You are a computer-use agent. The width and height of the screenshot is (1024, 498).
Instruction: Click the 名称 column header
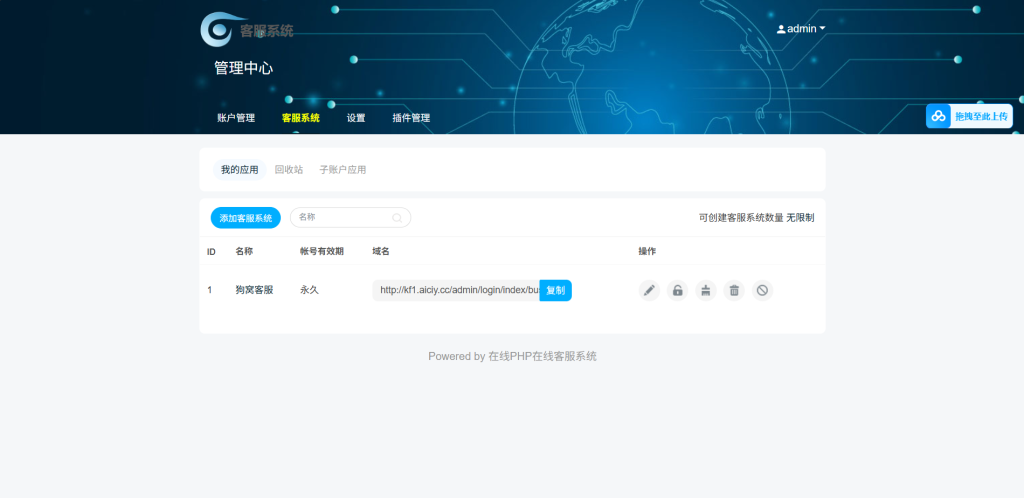click(x=244, y=251)
